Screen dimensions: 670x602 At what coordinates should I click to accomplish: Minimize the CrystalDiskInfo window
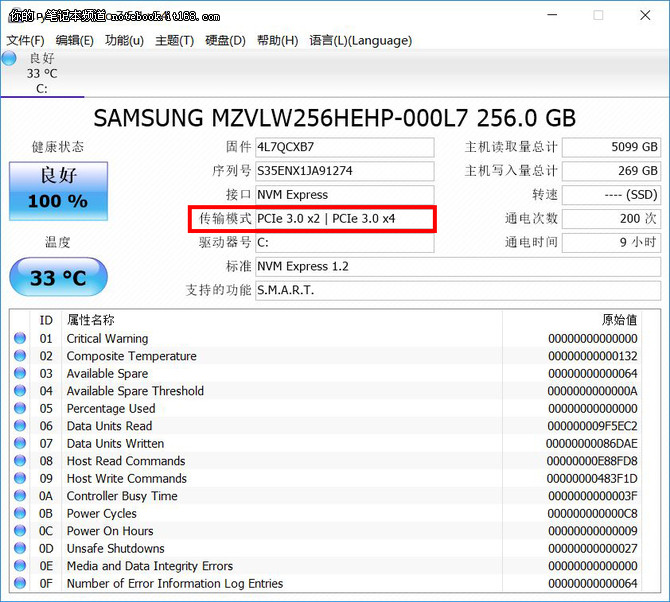point(552,15)
